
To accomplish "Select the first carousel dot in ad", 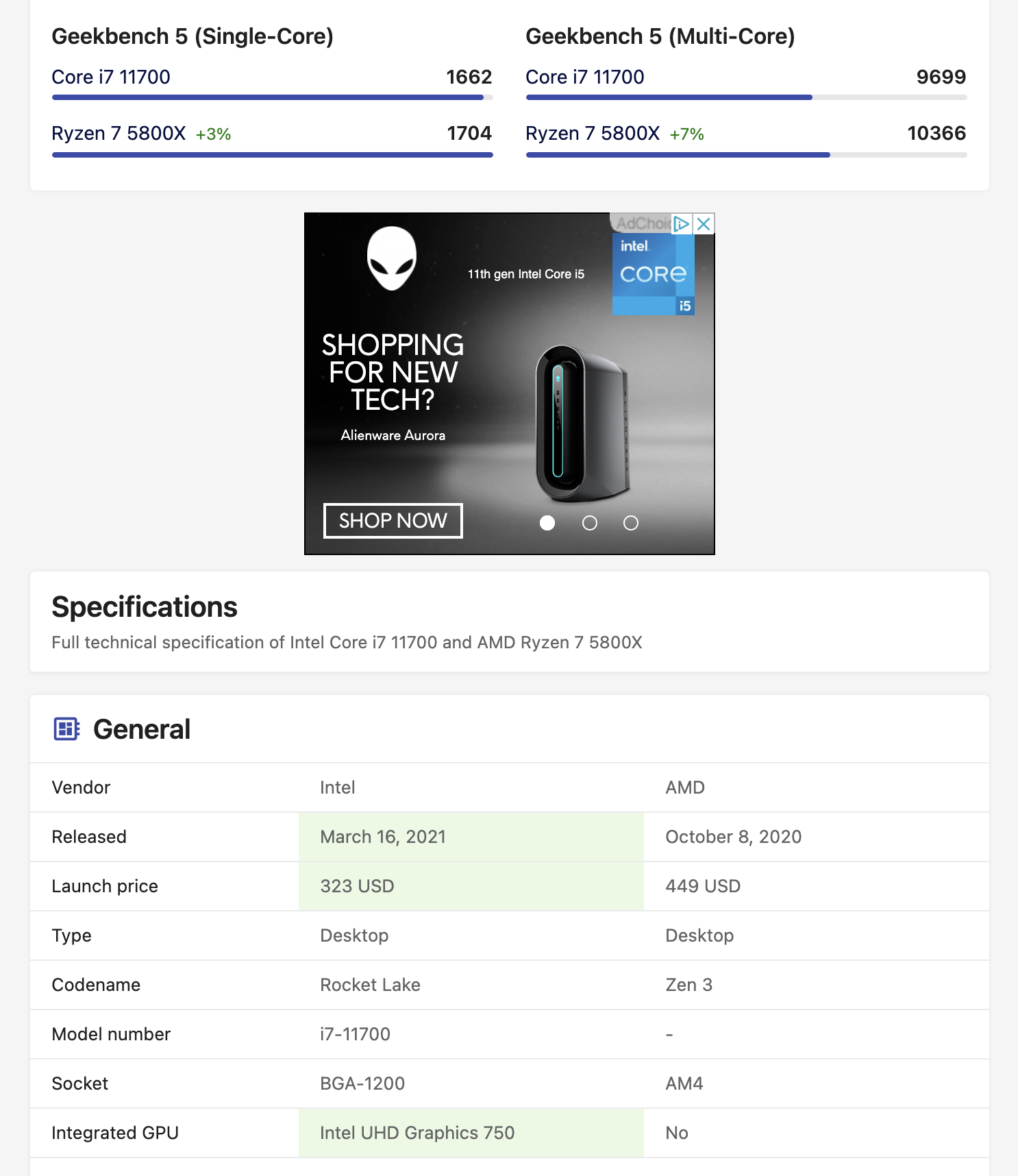I will click(x=547, y=523).
